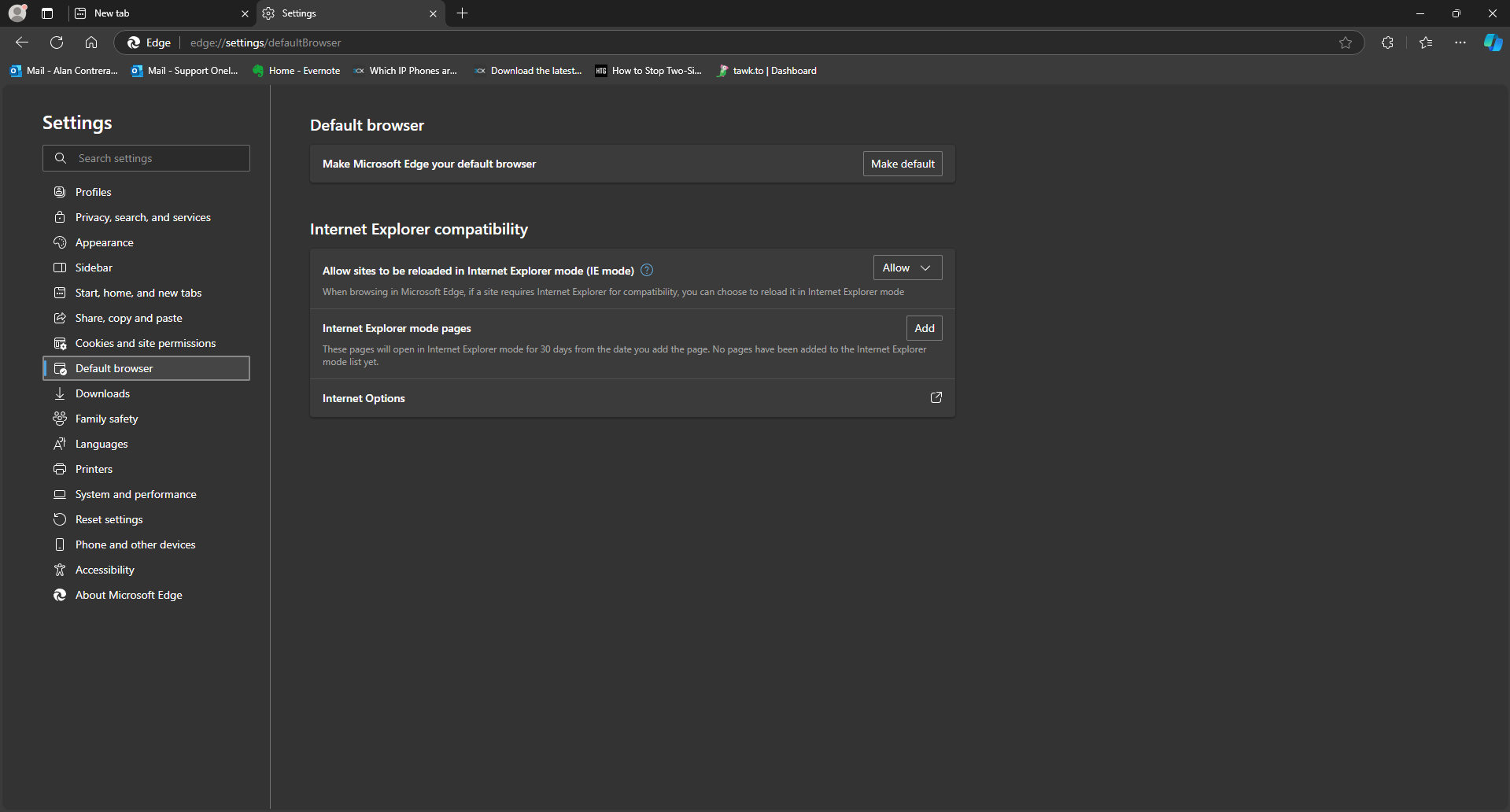Close the New tab tab

245,13
